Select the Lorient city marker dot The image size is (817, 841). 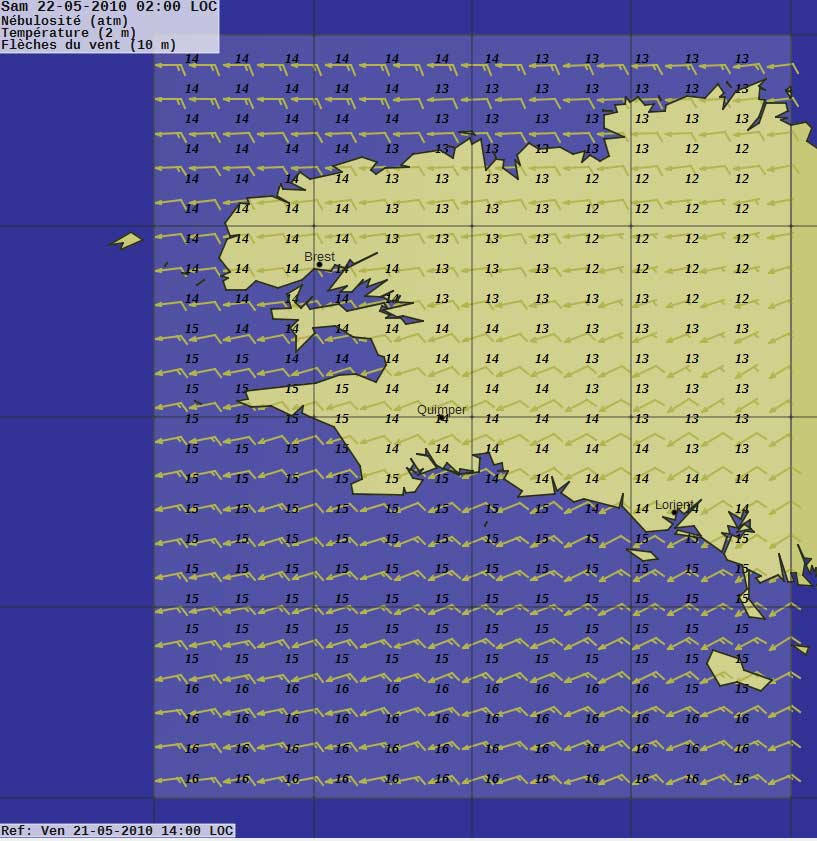pyautogui.click(x=674, y=513)
